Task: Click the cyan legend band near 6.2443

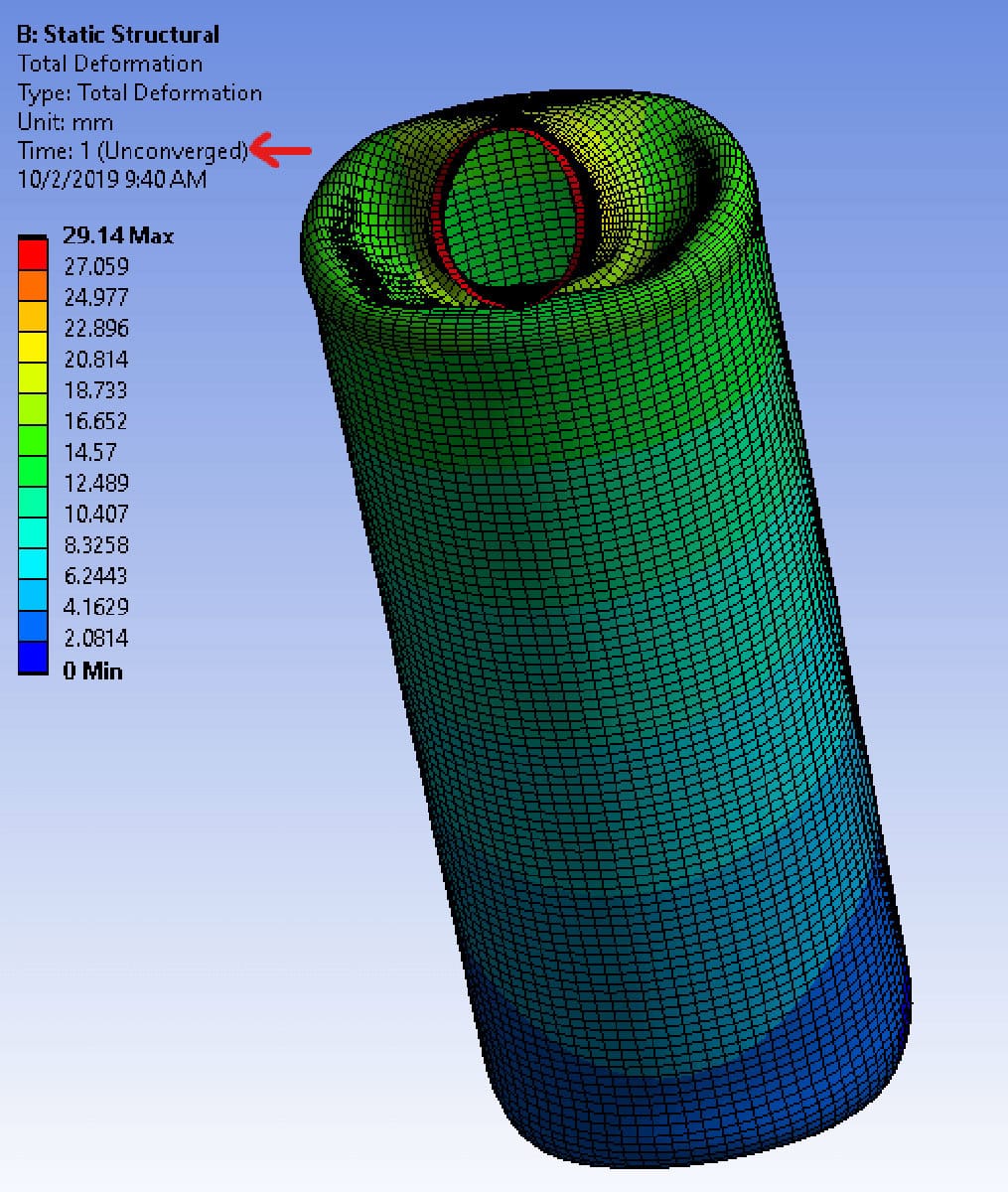Action: point(33,564)
